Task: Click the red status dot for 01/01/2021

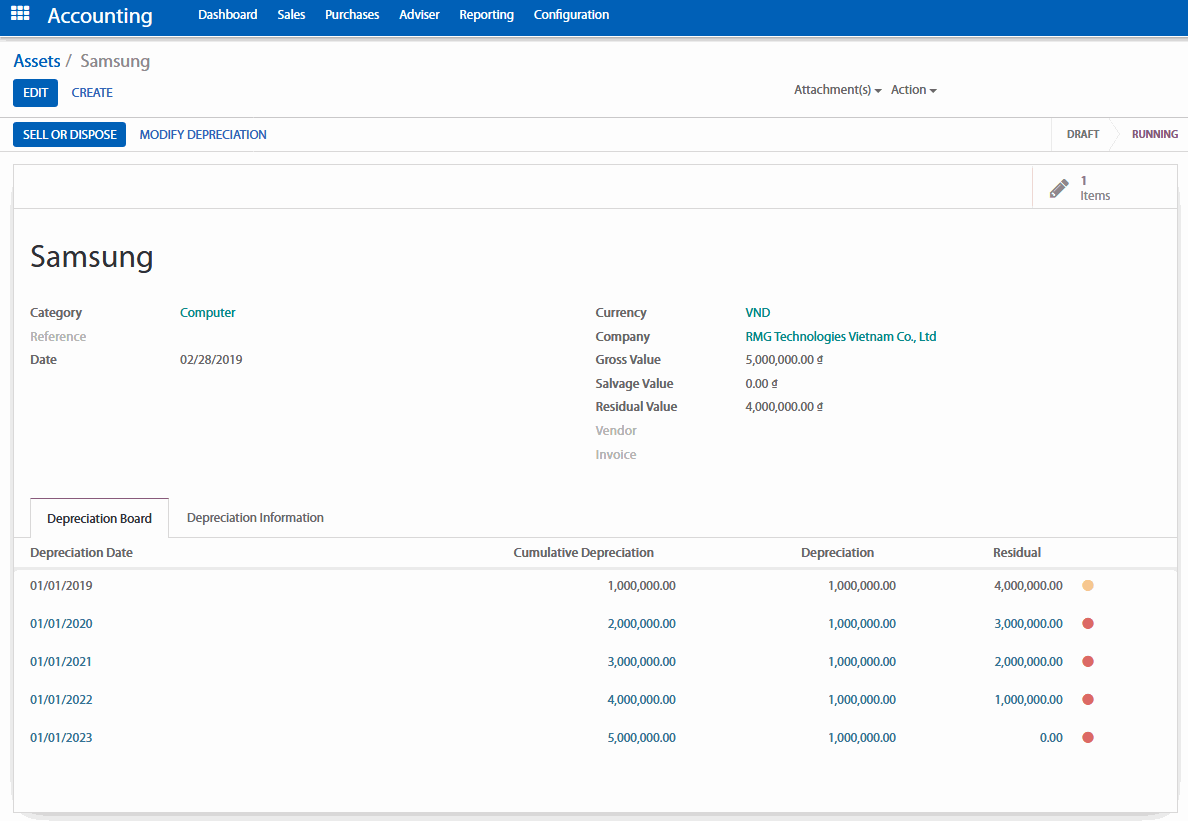Action: click(x=1088, y=662)
